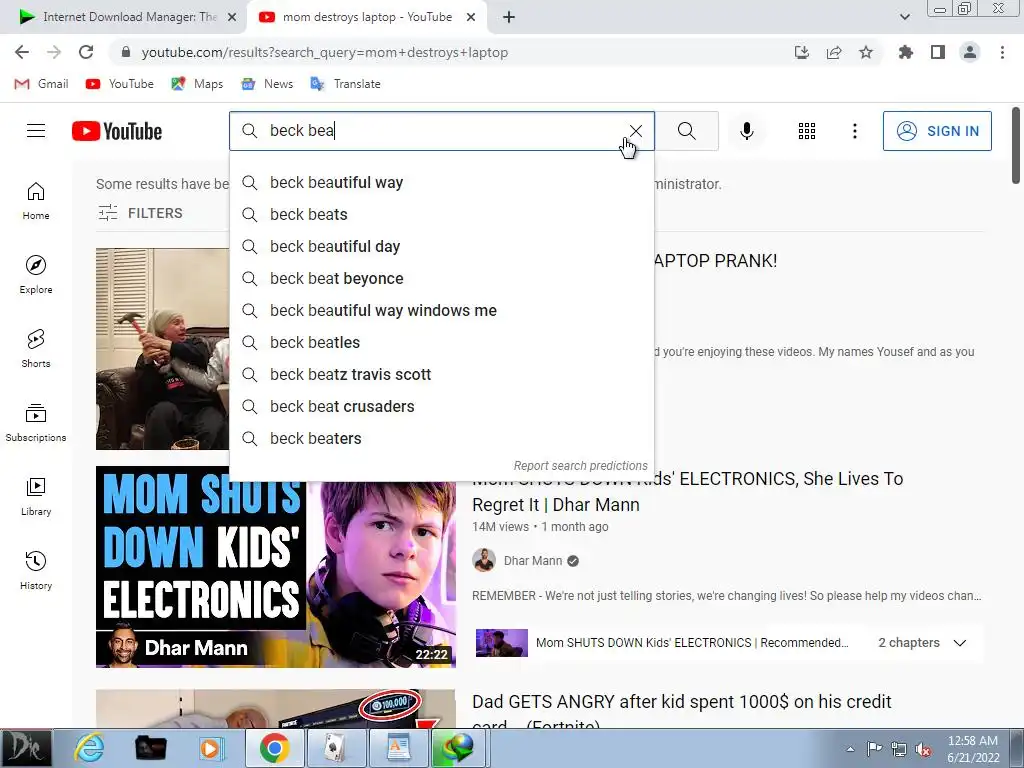Open Internet Explorer from the taskbar
Viewport: 1024px width, 768px height.
[88, 748]
